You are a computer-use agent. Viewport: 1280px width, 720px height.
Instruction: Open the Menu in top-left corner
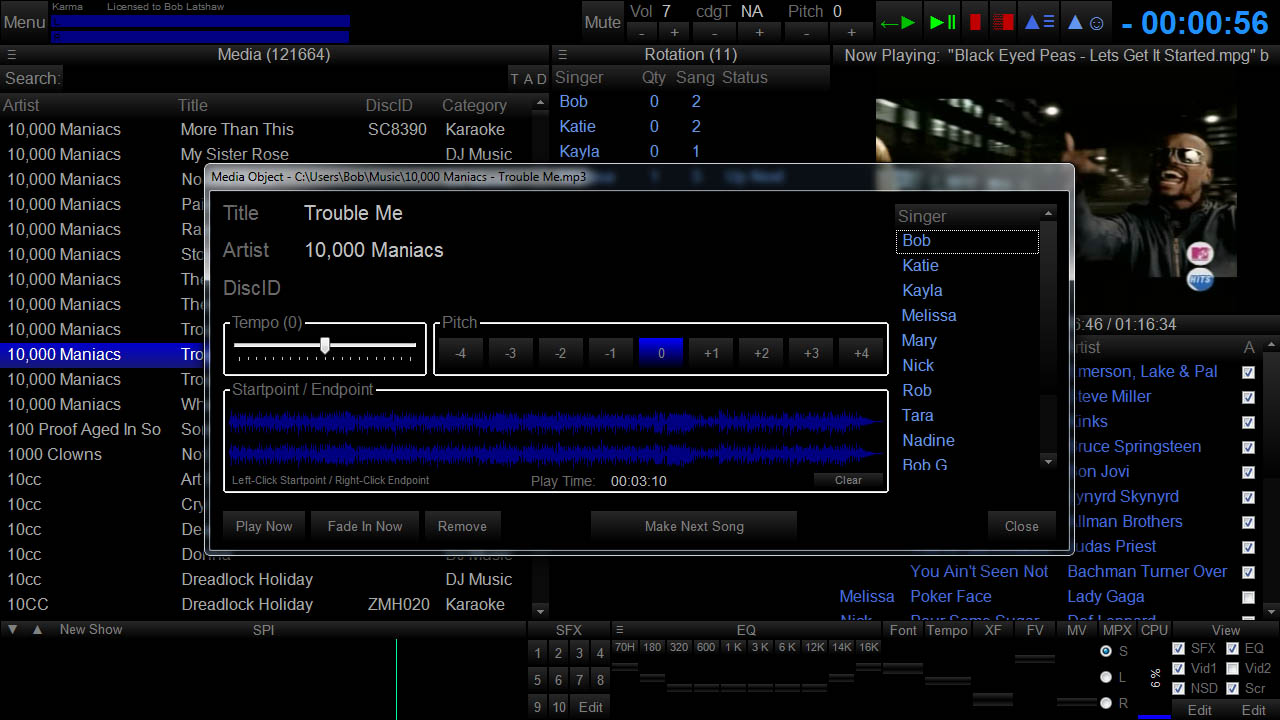pos(24,22)
